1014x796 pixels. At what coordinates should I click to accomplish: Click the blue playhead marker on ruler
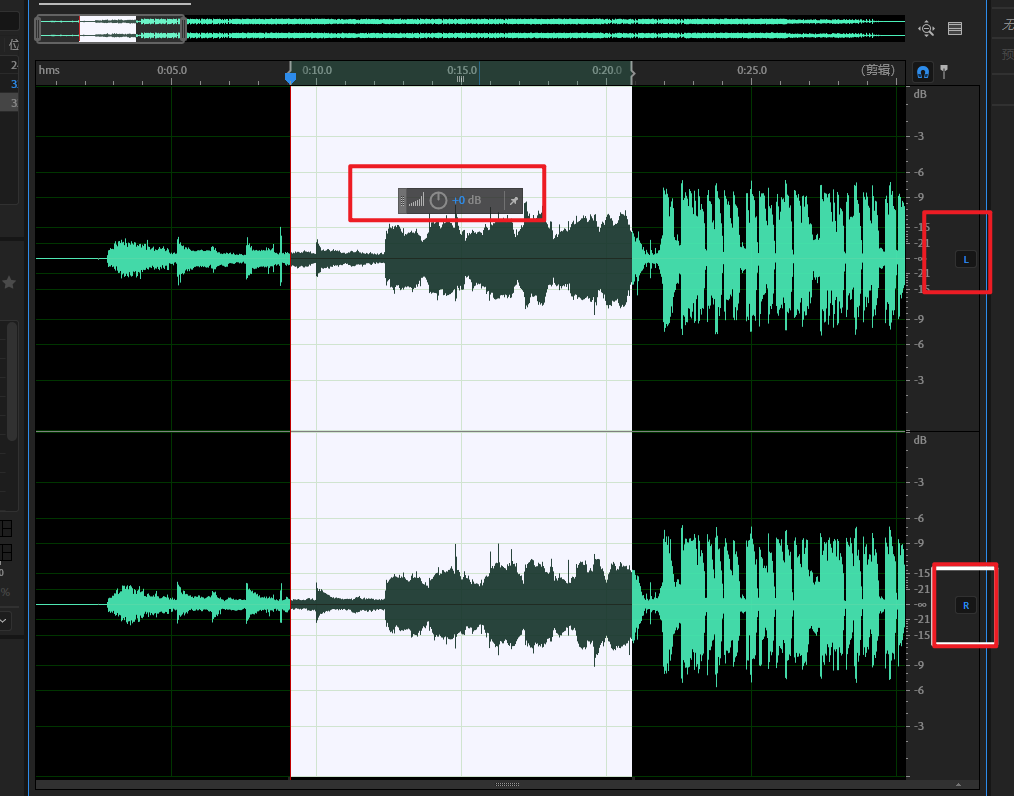[x=290, y=78]
